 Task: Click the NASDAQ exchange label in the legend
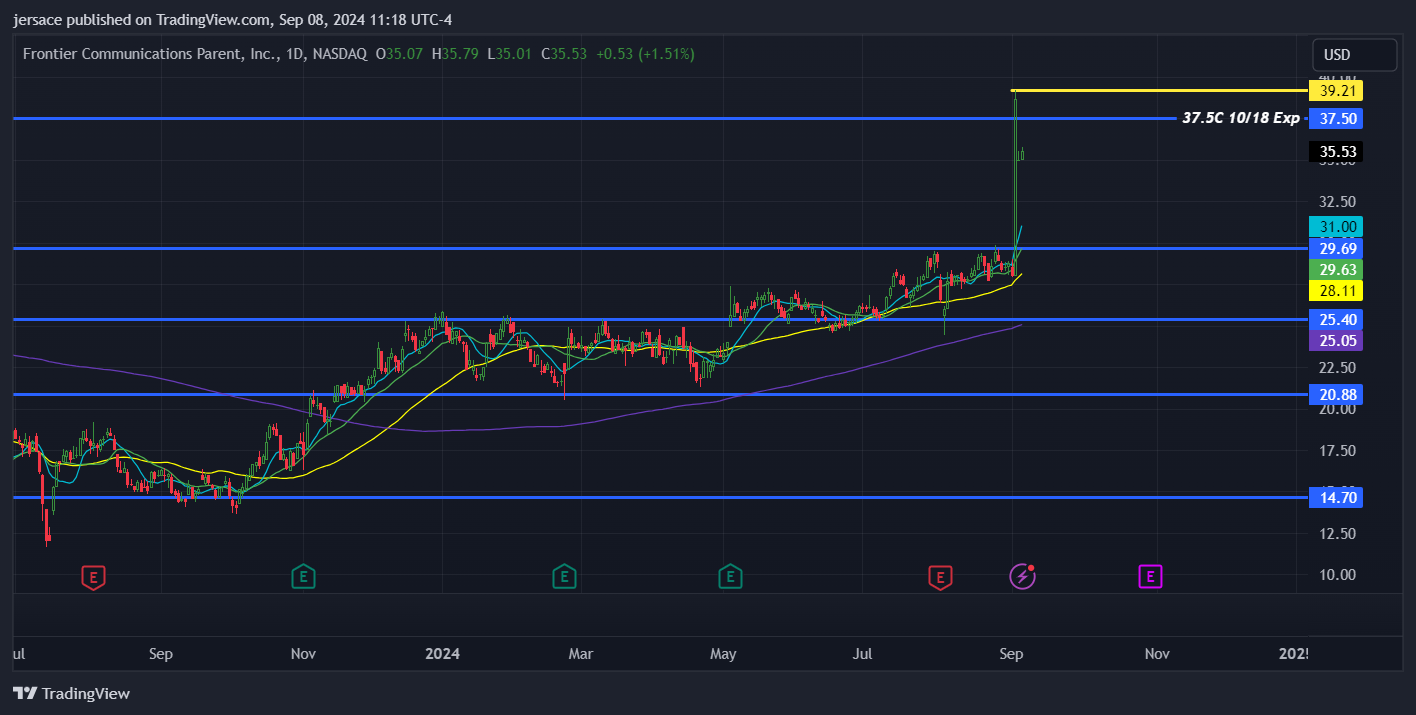[x=338, y=53]
